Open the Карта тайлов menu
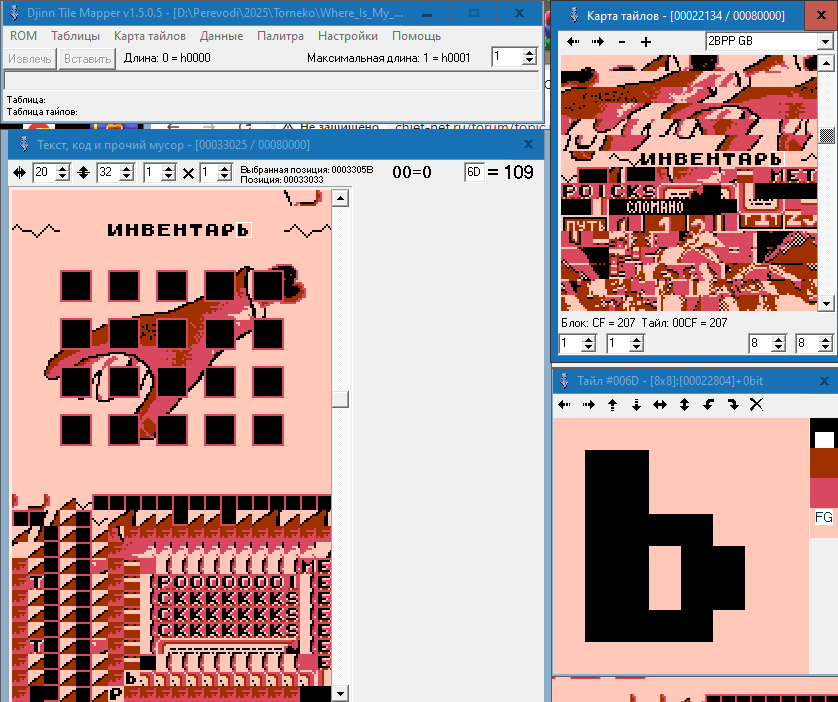The width and height of the screenshot is (838, 702). (x=150, y=36)
